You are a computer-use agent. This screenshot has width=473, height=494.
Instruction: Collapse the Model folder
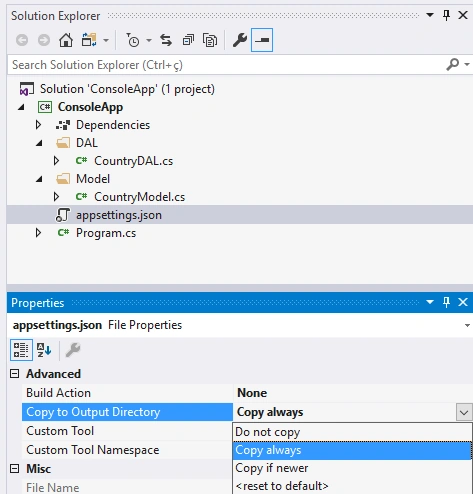click(x=39, y=179)
